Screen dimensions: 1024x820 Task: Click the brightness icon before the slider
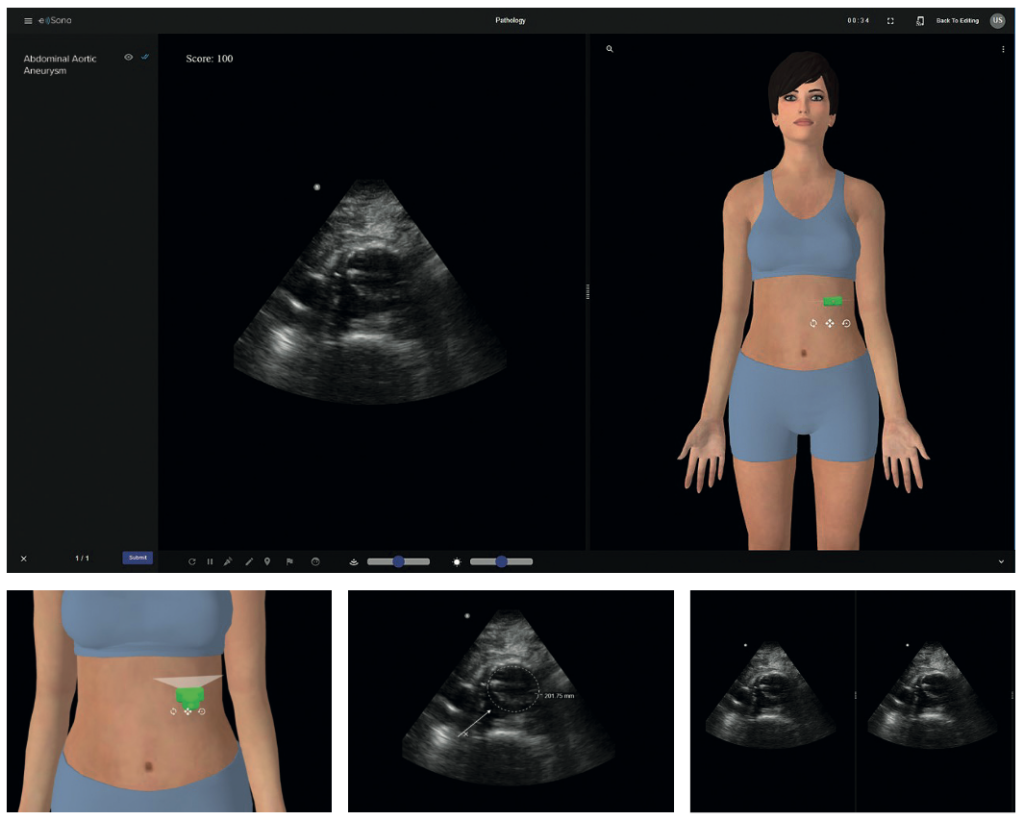(457, 561)
